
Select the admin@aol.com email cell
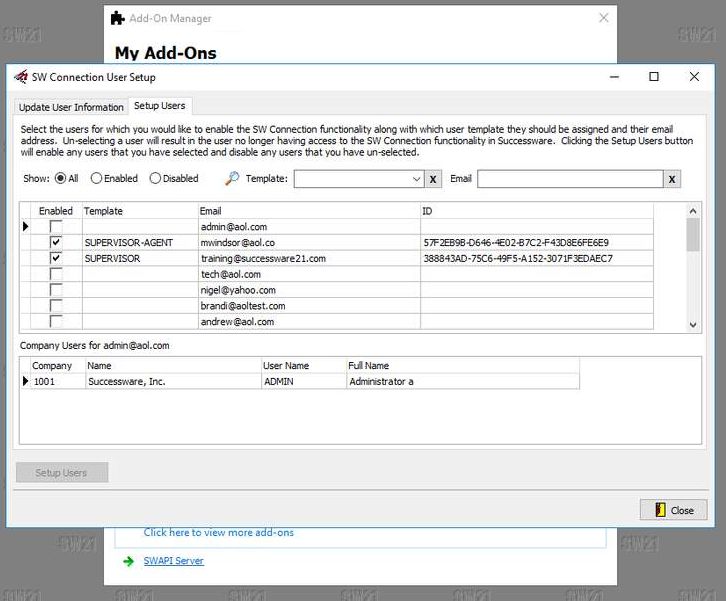pyautogui.click(x=309, y=227)
